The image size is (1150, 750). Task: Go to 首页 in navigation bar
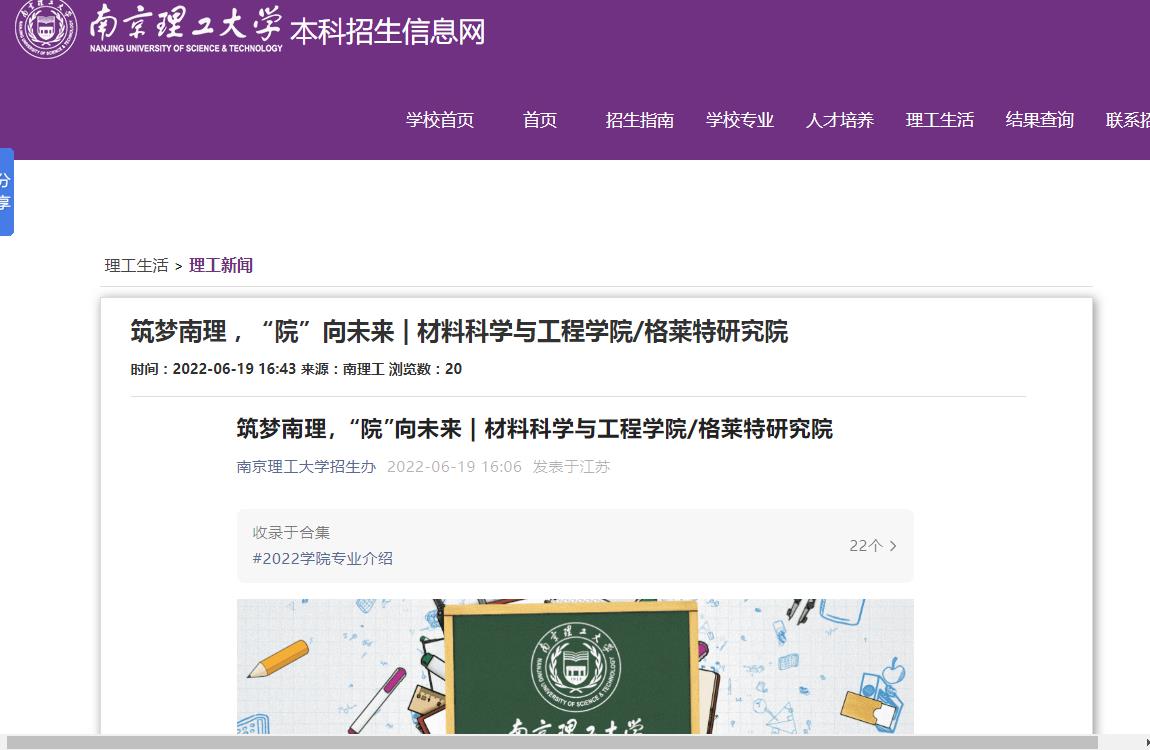(x=540, y=120)
